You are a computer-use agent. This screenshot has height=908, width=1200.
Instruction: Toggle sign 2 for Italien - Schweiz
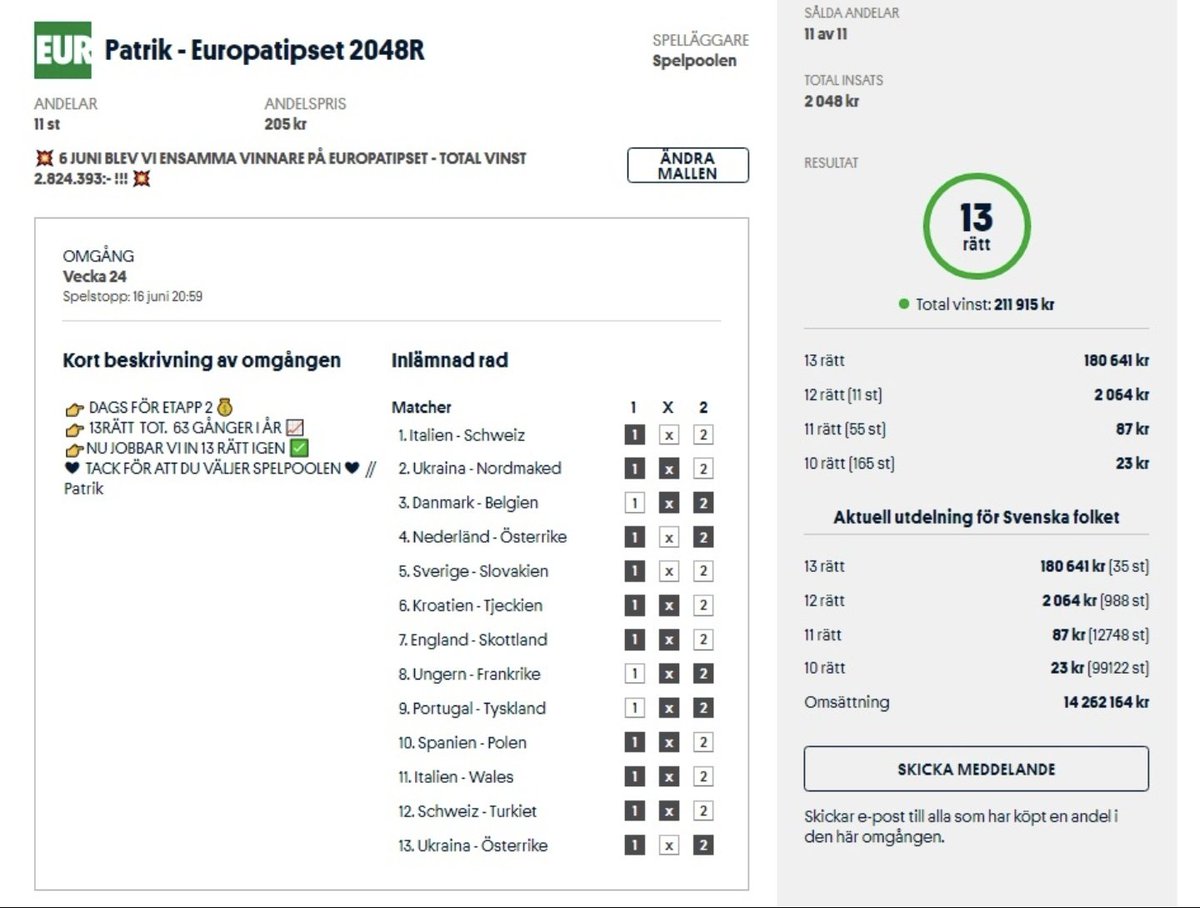703,435
